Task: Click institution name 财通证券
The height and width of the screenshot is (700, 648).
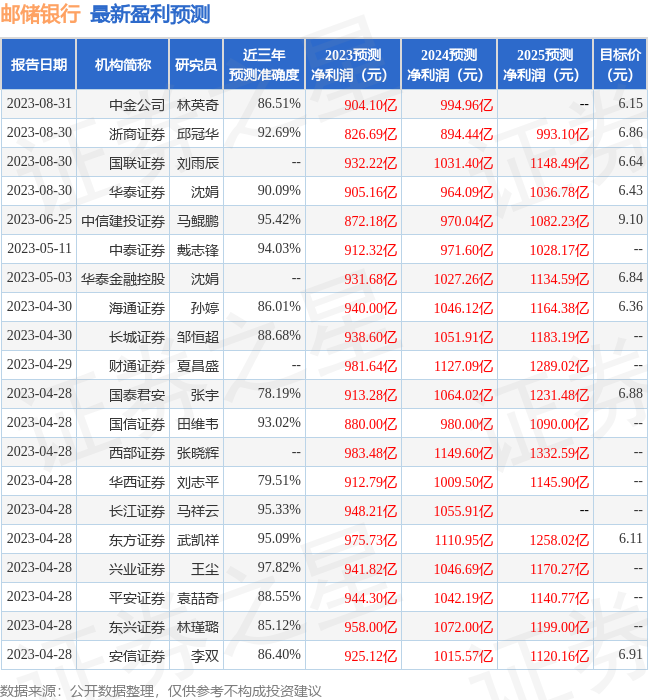Action: [x=137, y=366]
